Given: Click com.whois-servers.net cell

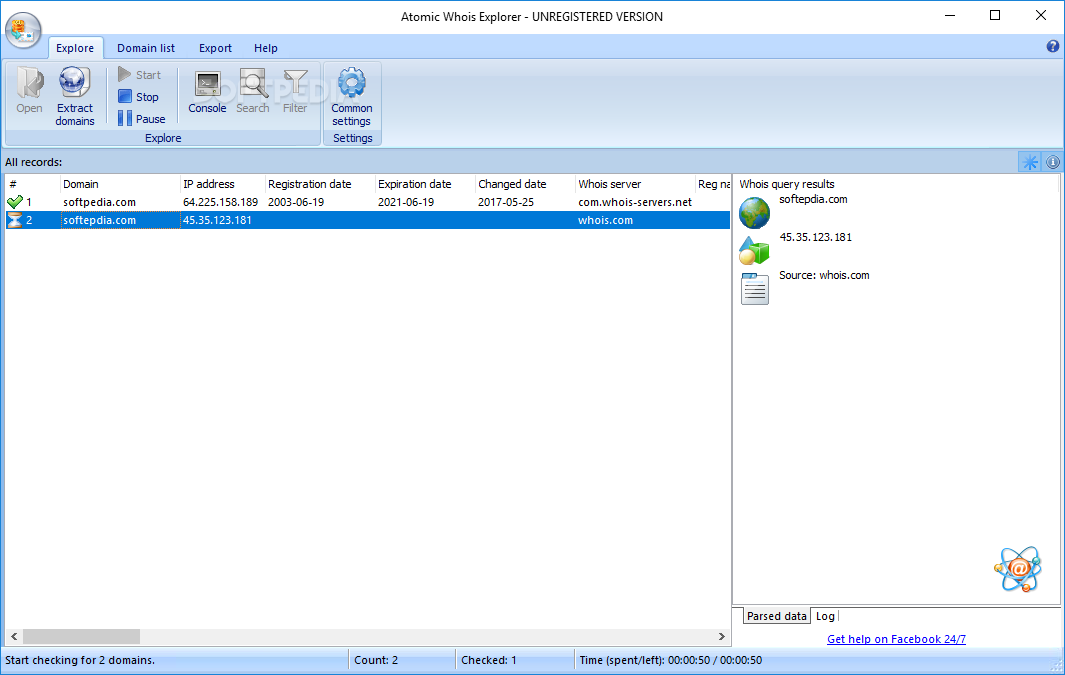Looking at the screenshot, I should point(635,202).
